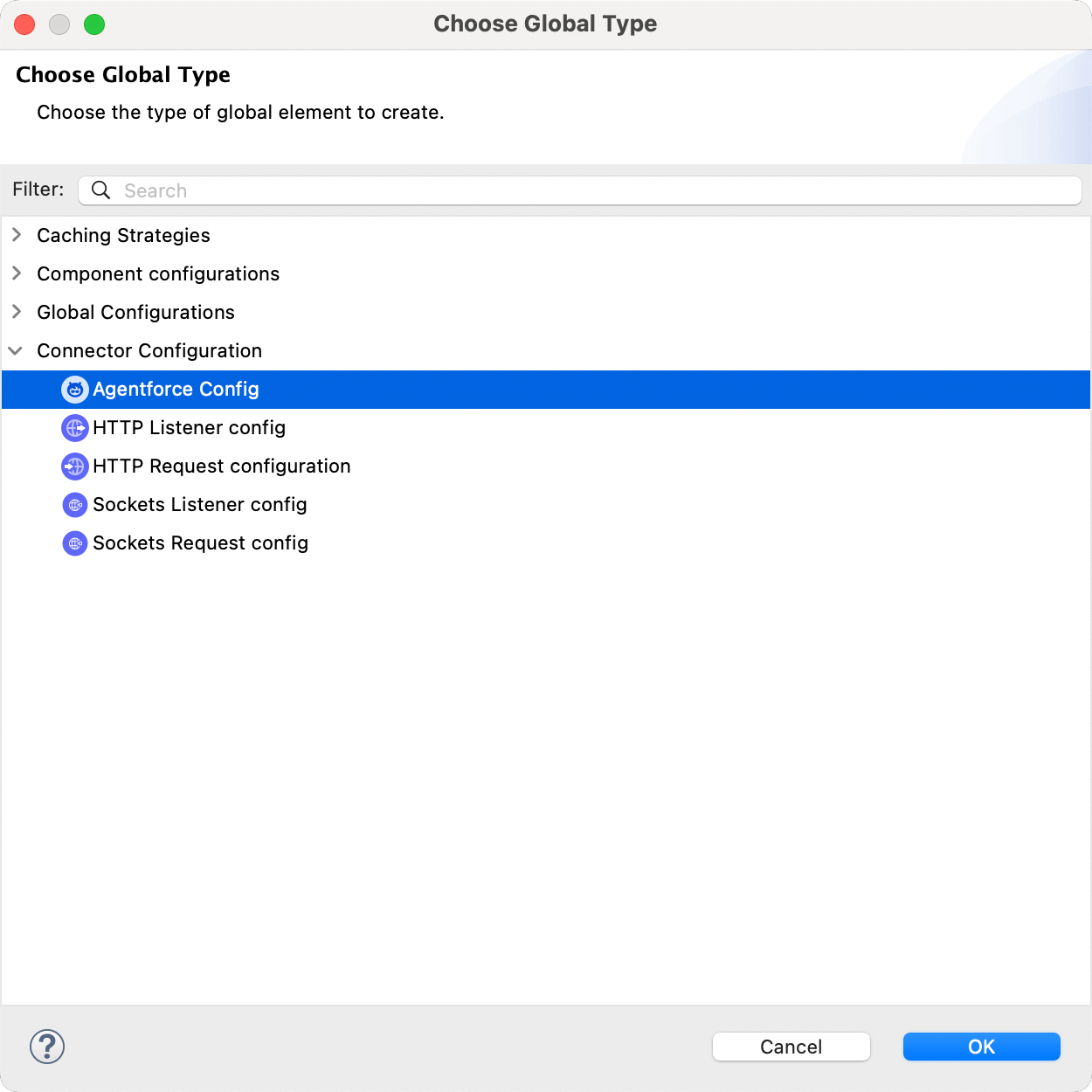Click the HTTP Request configuration globe icon
The height and width of the screenshot is (1092, 1092).
coord(75,467)
